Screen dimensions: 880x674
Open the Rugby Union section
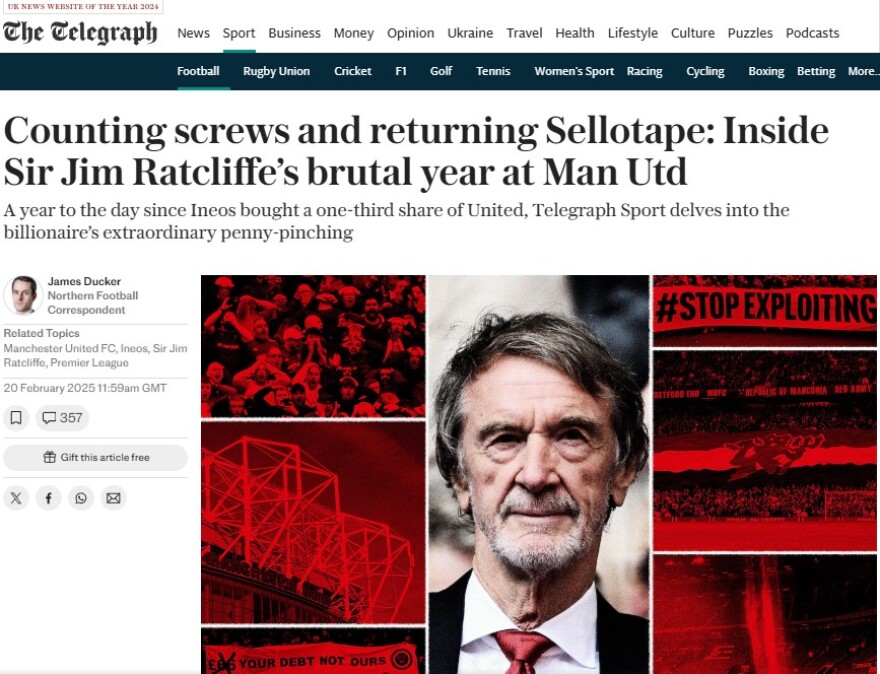pos(276,71)
